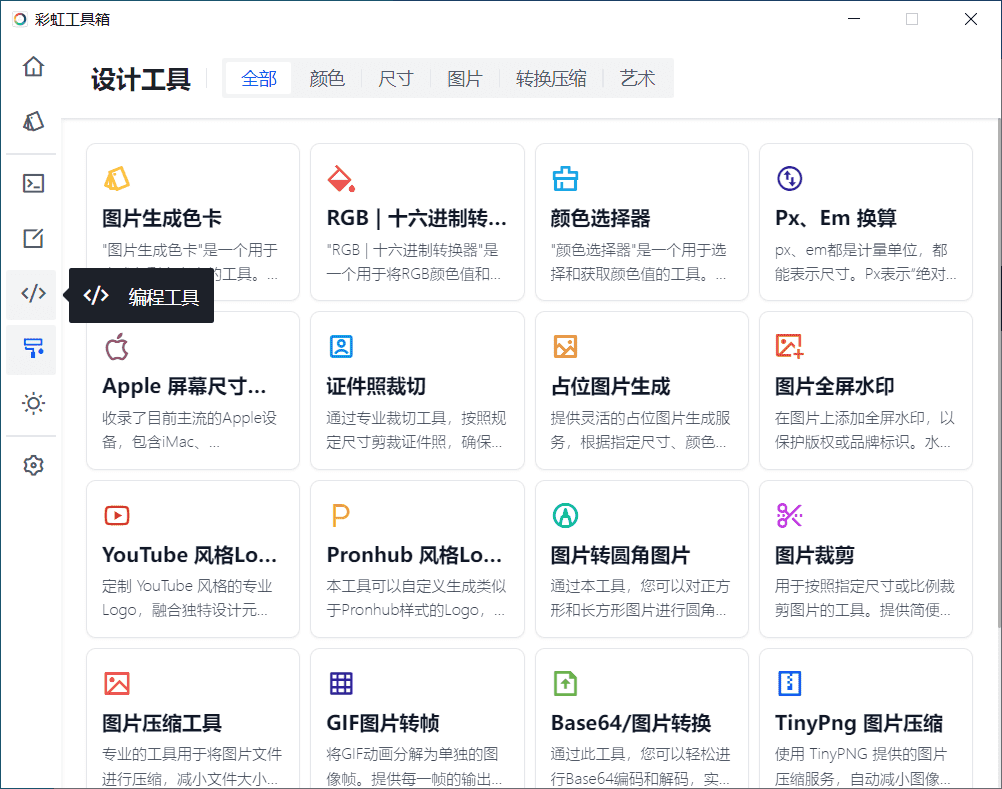Launch the 证件照裁切 tool
Image resolution: width=1002 pixels, height=789 pixels.
[x=417, y=390]
